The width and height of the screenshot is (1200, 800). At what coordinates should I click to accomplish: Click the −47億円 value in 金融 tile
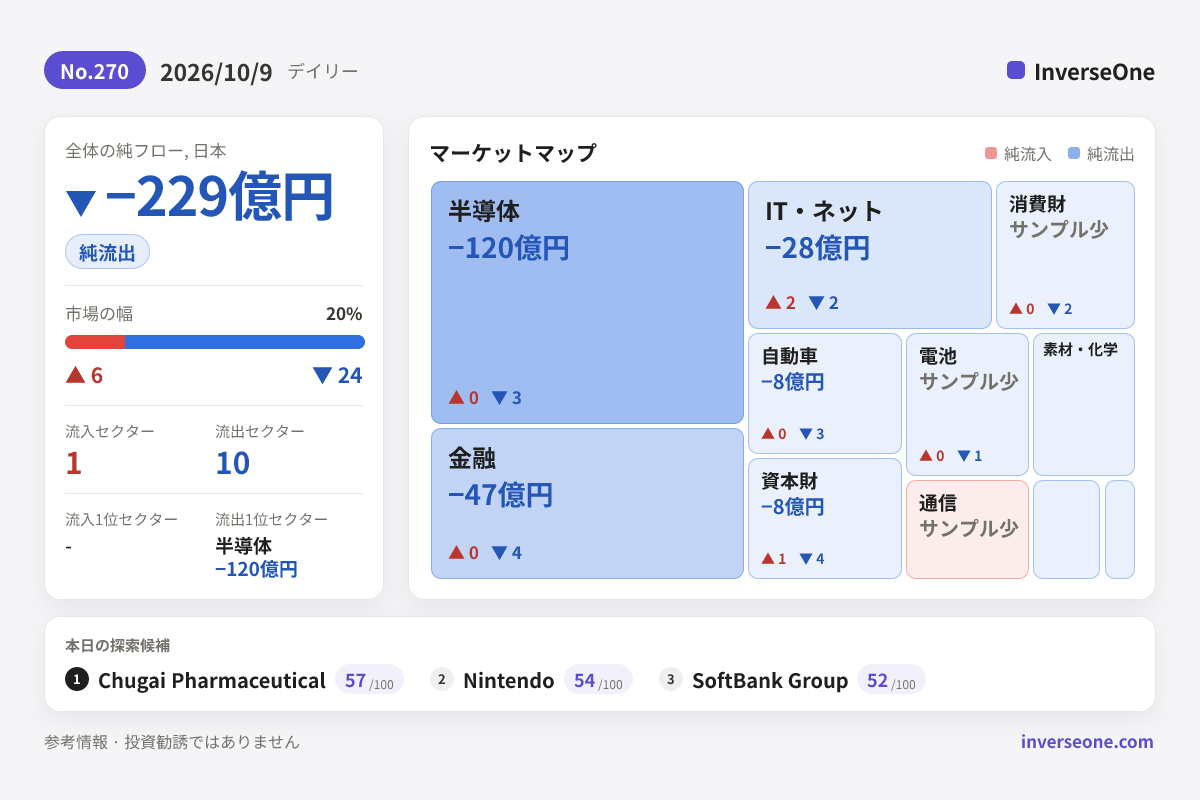click(501, 495)
